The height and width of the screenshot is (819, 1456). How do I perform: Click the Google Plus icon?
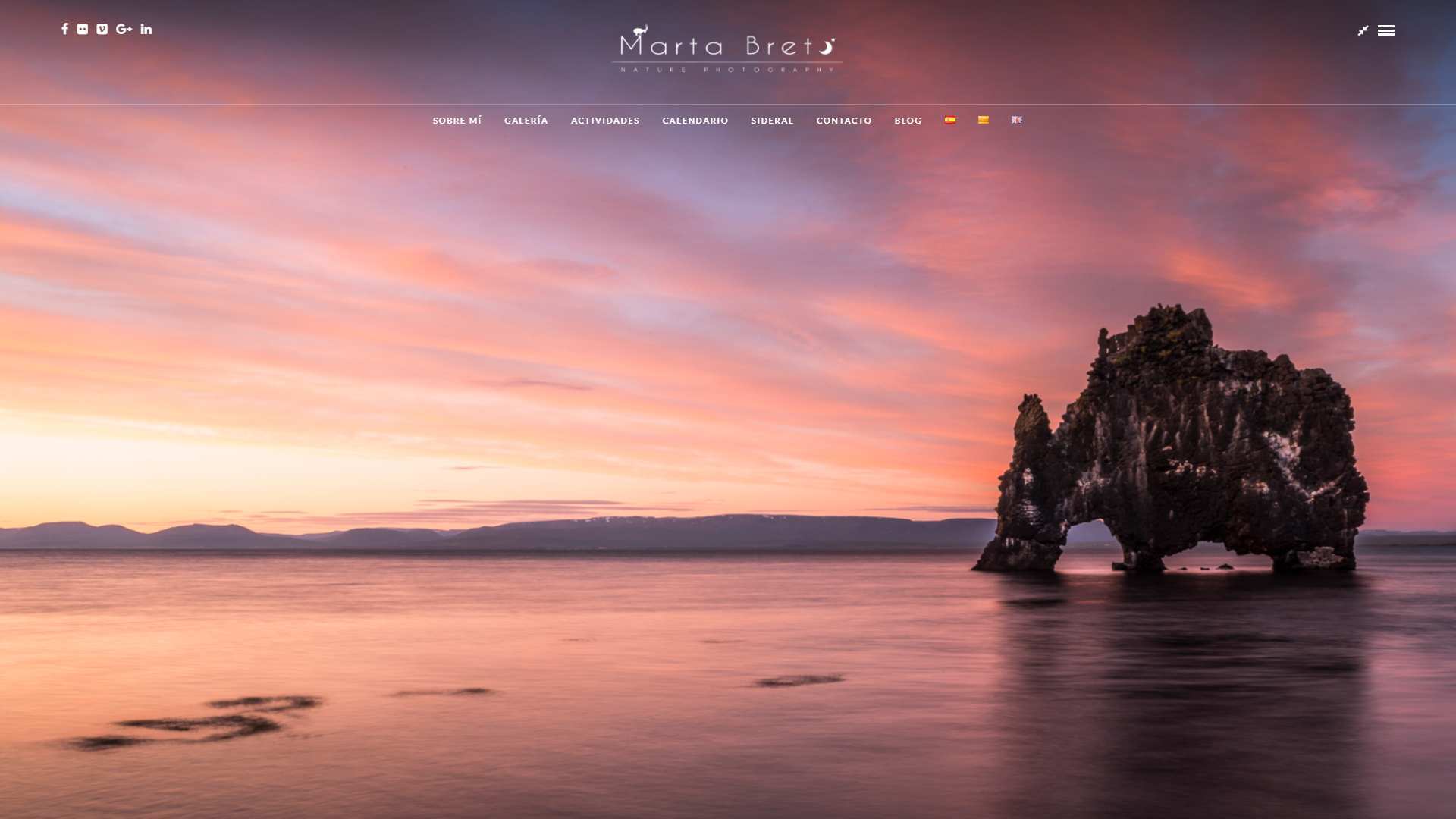124,29
